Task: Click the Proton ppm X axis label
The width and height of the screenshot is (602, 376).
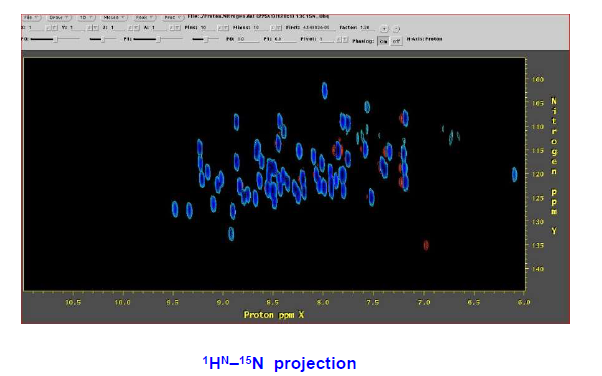Action: click(x=274, y=315)
